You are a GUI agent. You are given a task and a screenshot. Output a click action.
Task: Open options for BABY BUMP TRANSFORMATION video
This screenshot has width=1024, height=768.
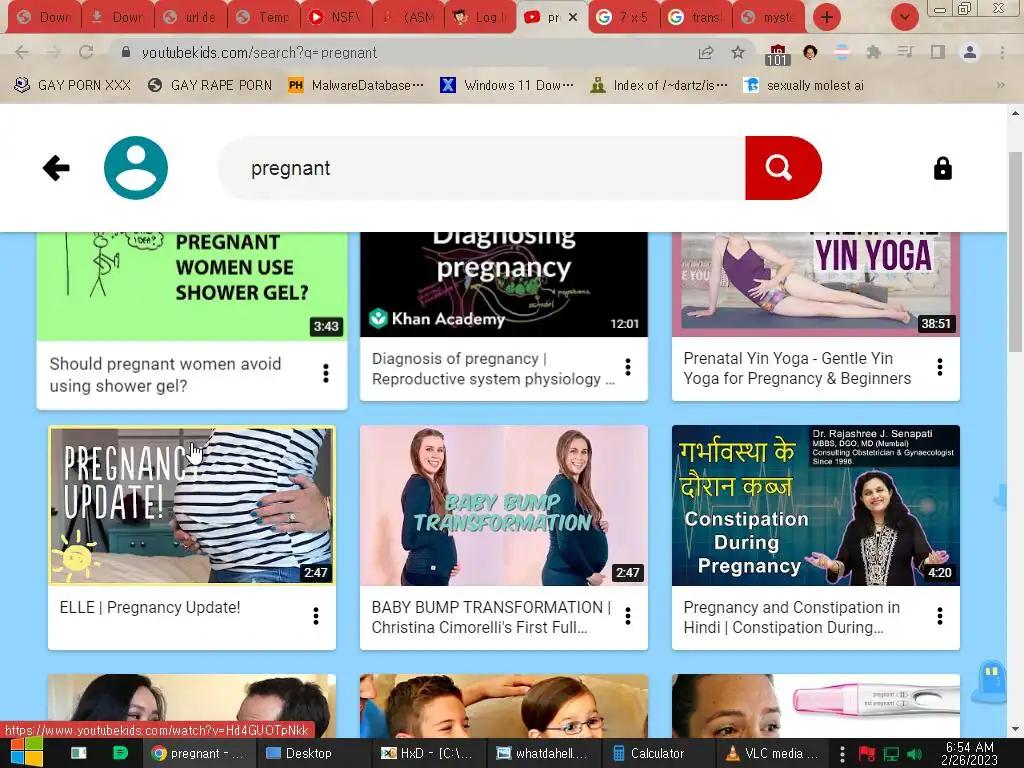628,616
